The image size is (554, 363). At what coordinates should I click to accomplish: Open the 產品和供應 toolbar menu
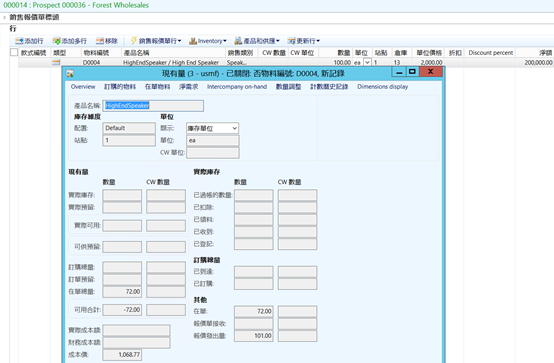tap(257, 41)
